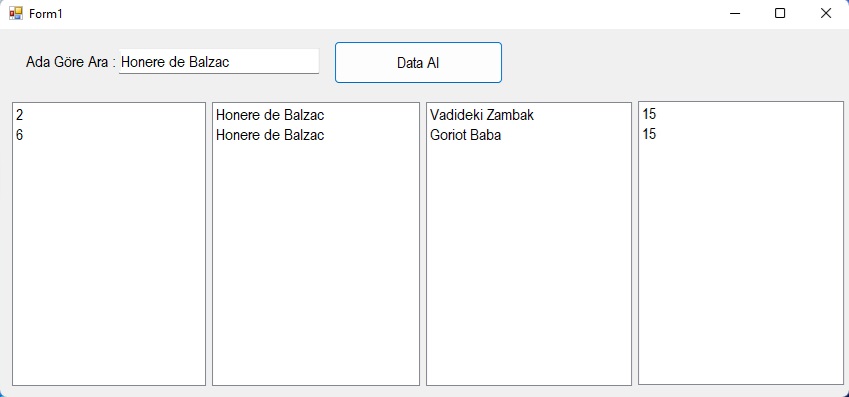Viewport: 849px width, 397px height.
Task: Focus the Ada Göre Ara search field
Action: pos(219,62)
